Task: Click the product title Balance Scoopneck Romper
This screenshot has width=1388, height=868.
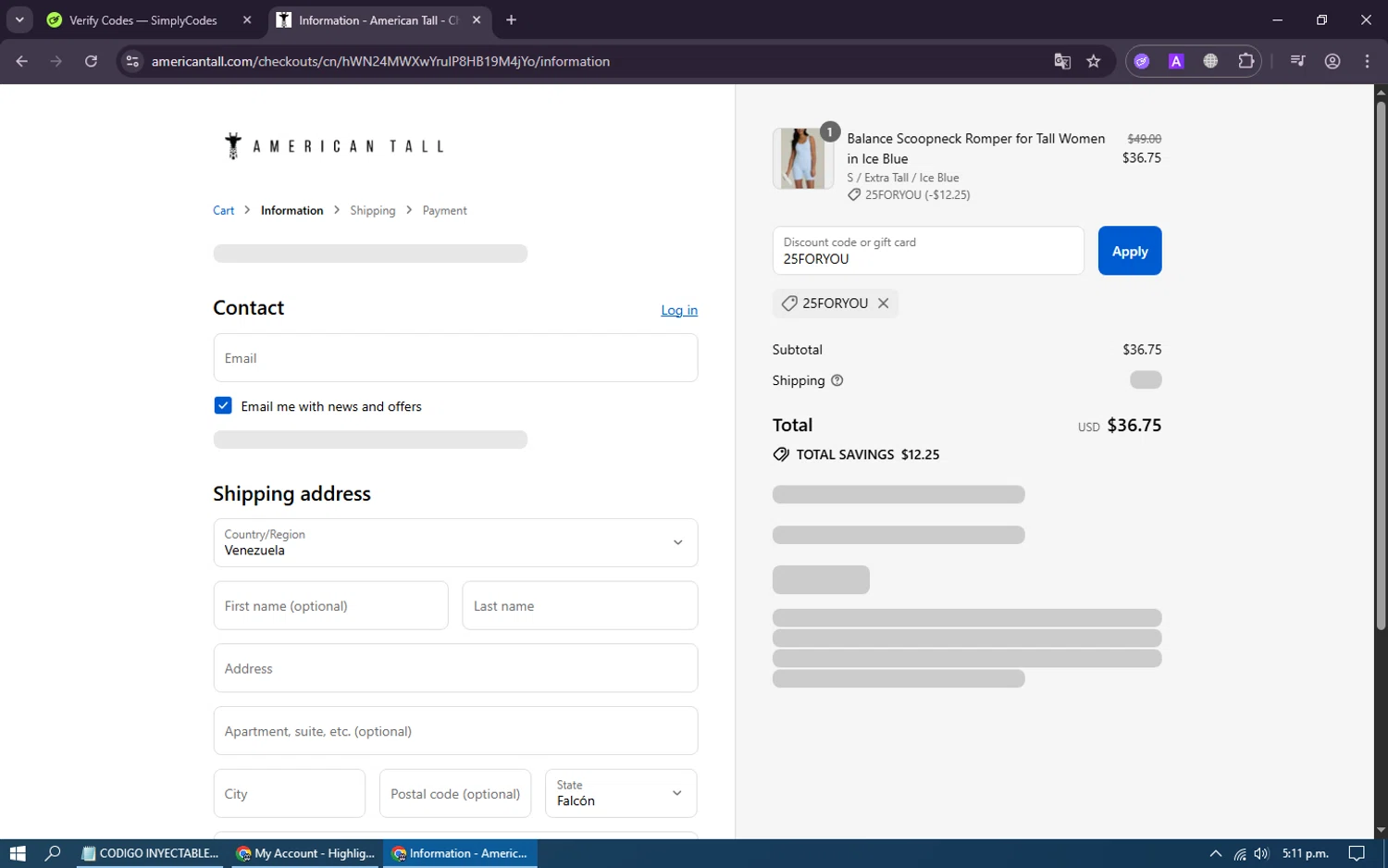Action: (x=976, y=148)
